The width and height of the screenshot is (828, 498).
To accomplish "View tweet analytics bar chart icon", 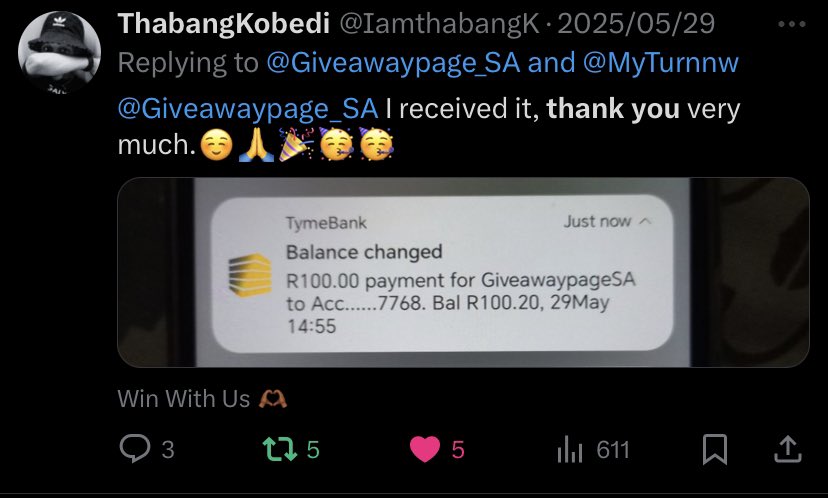I will click(x=570, y=450).
